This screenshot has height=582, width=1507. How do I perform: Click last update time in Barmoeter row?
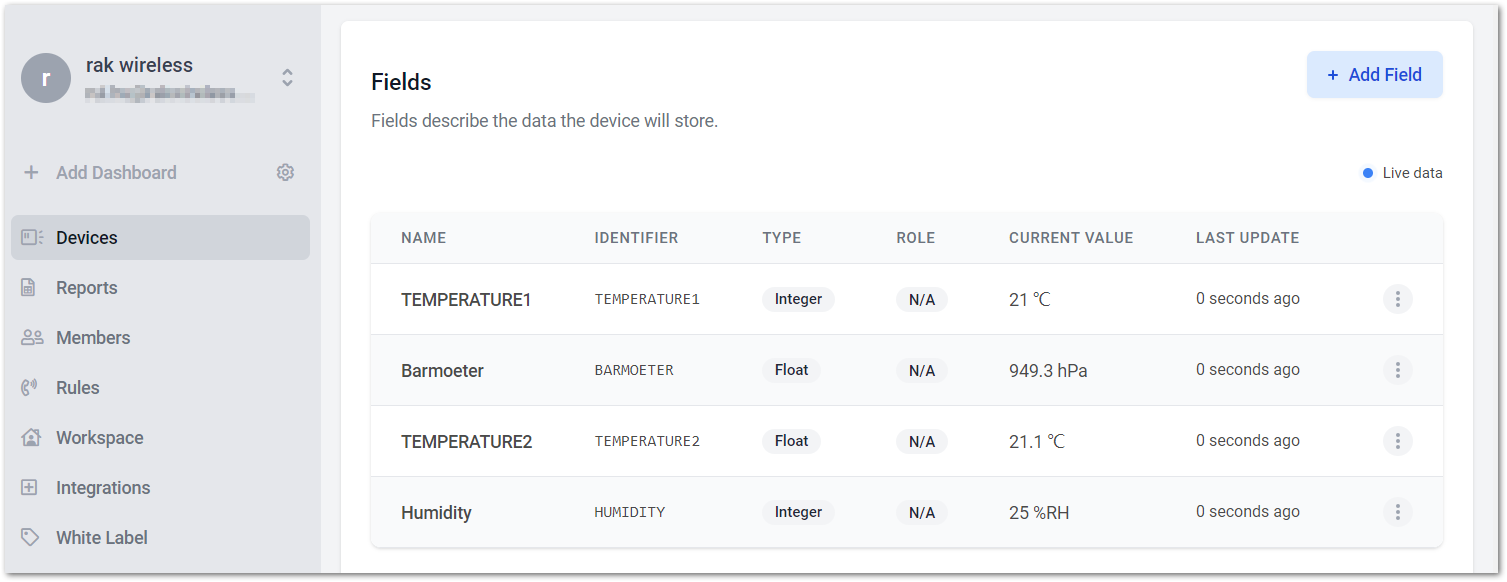pyautogui.click(x=1248, y=369)
